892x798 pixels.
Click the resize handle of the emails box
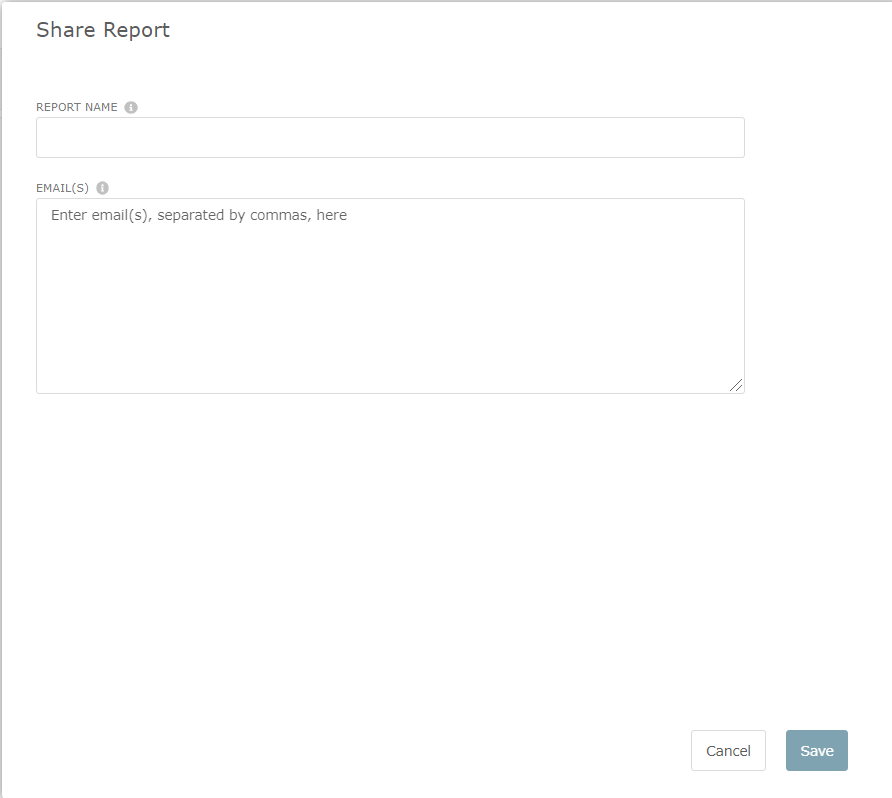click(736, 385)
